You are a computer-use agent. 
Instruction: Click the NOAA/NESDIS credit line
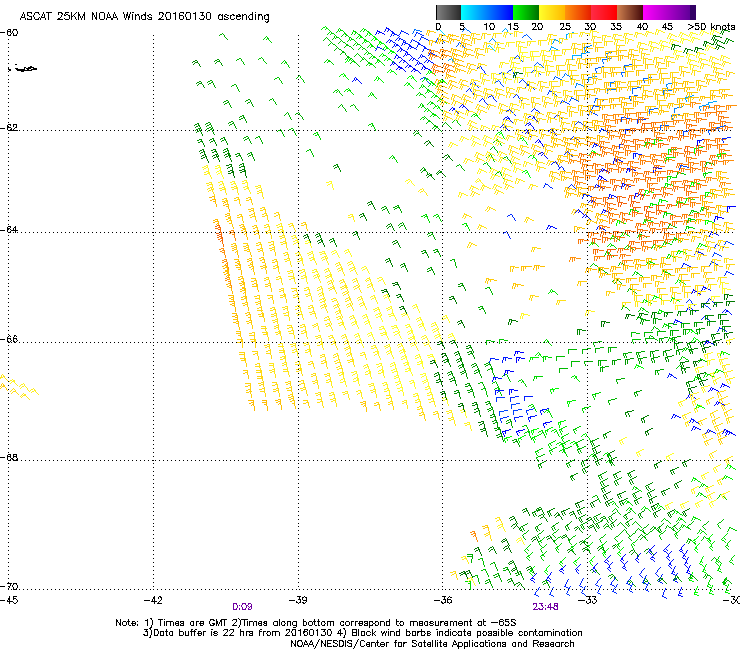[x=432, y=644]
